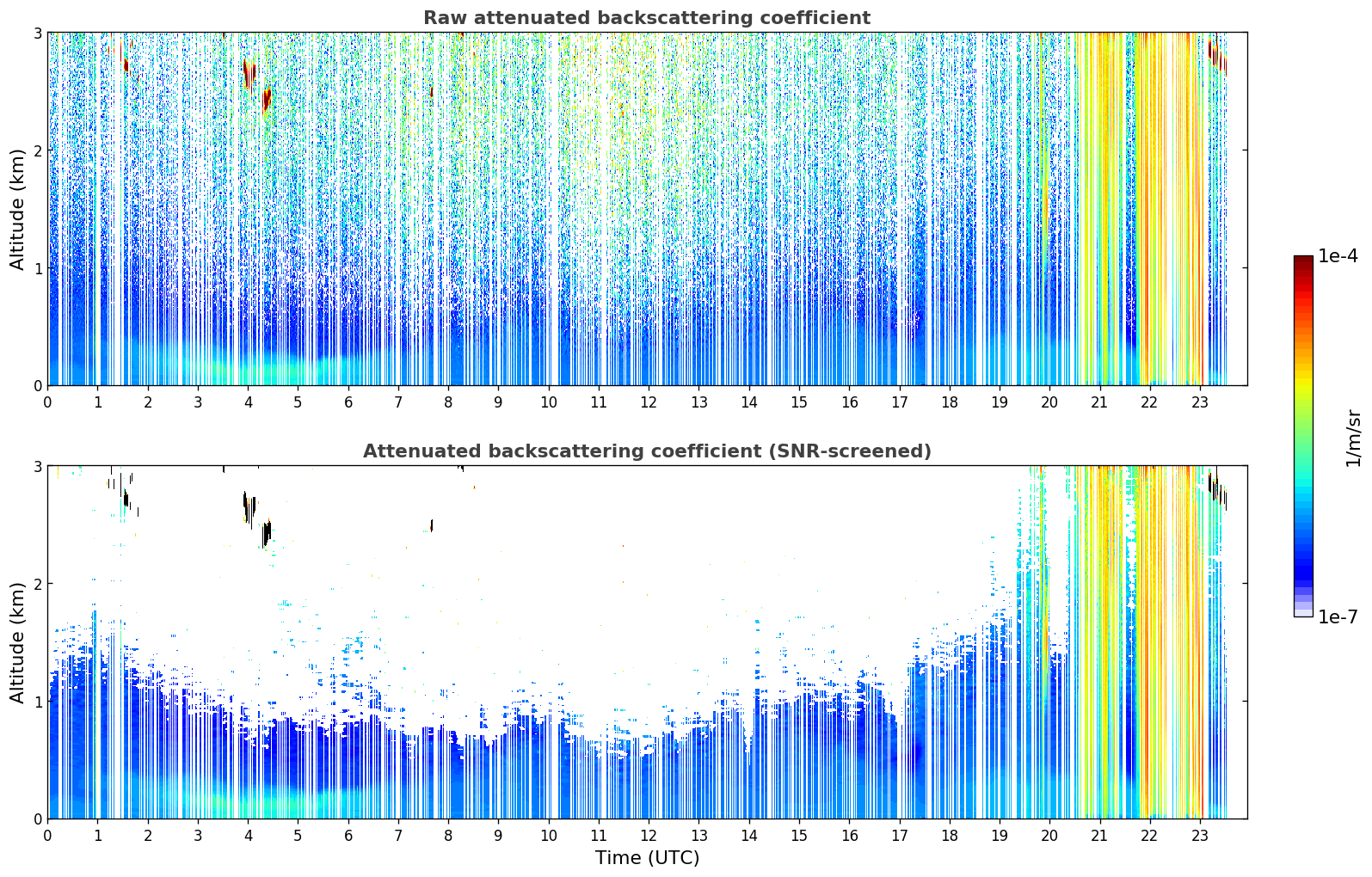The width and height of the screenshot is (1372, 877).
Task: Click tick label '23' on lower plot x-axis
Action: [x=1200, y=835]
